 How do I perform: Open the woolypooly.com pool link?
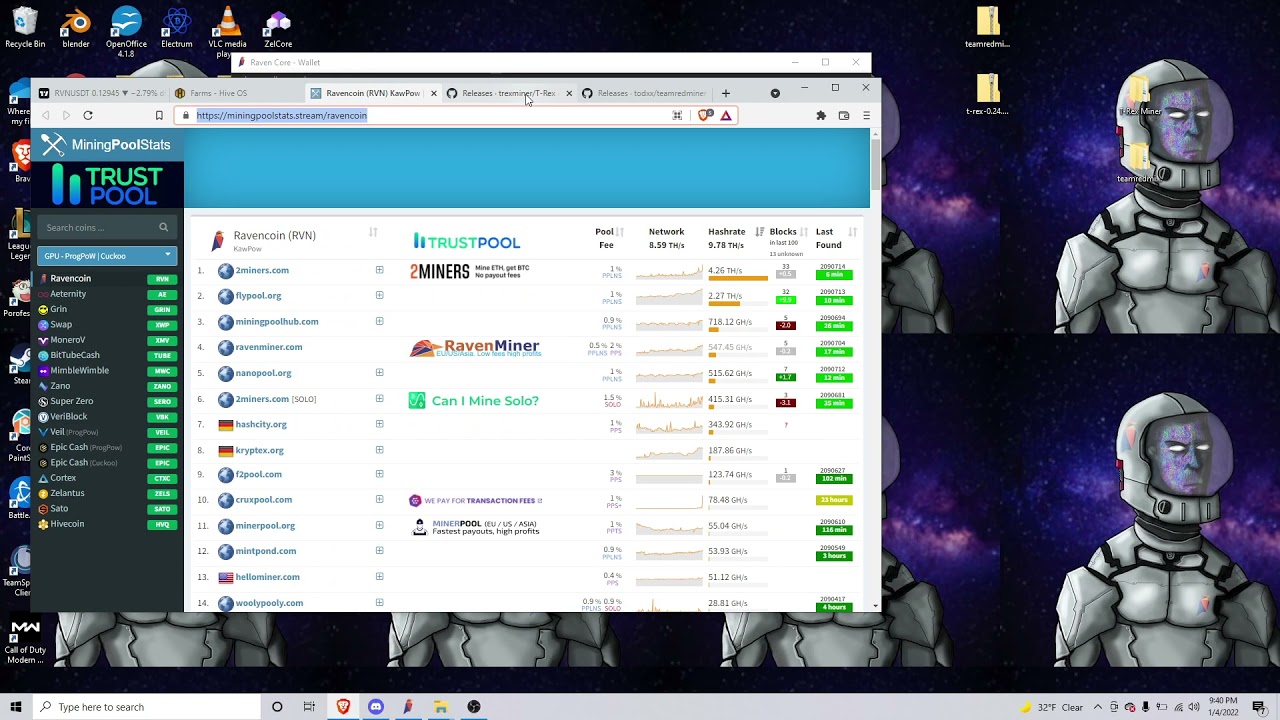[x=269, y=603]
